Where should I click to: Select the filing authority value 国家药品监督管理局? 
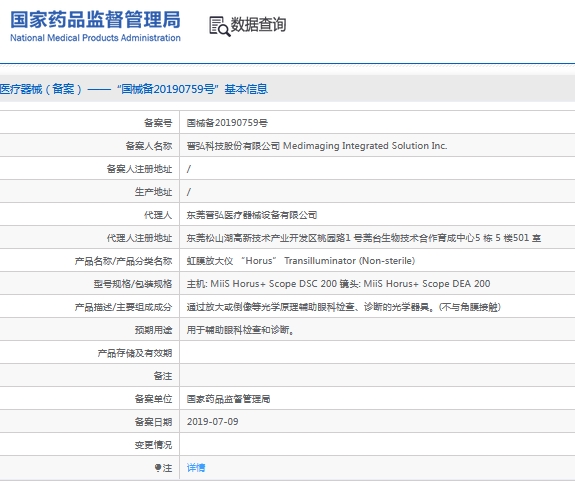point(228,399)
